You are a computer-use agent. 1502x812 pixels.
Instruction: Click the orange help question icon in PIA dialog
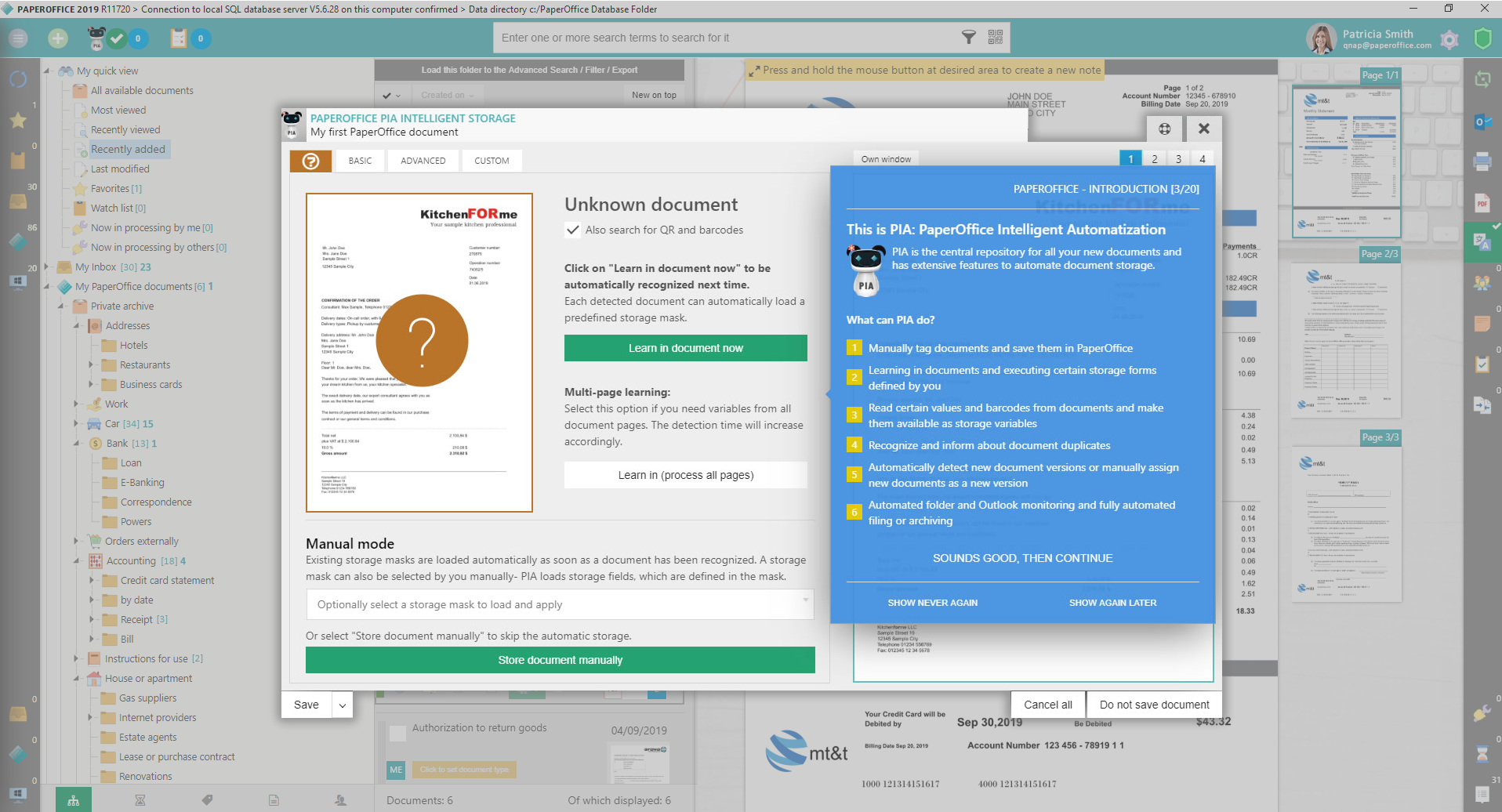click(310, 161)
